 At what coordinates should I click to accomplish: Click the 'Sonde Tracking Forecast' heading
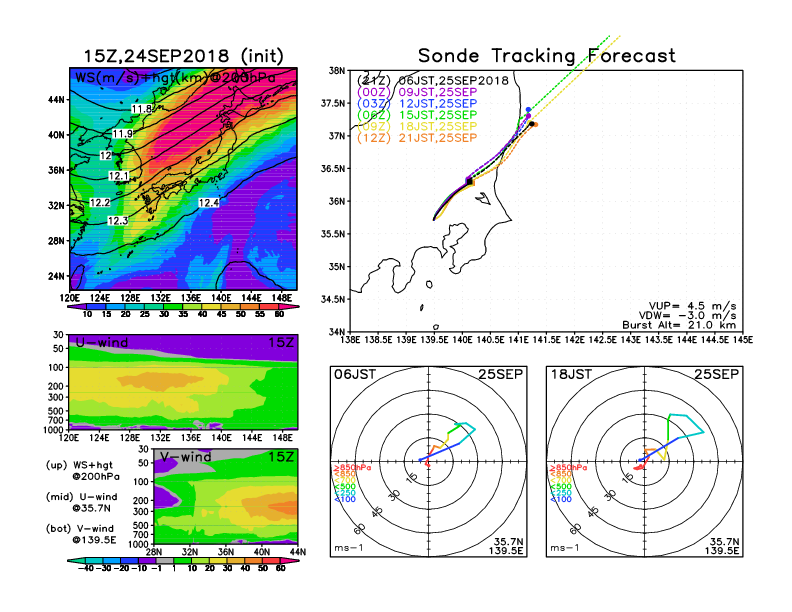547,56
